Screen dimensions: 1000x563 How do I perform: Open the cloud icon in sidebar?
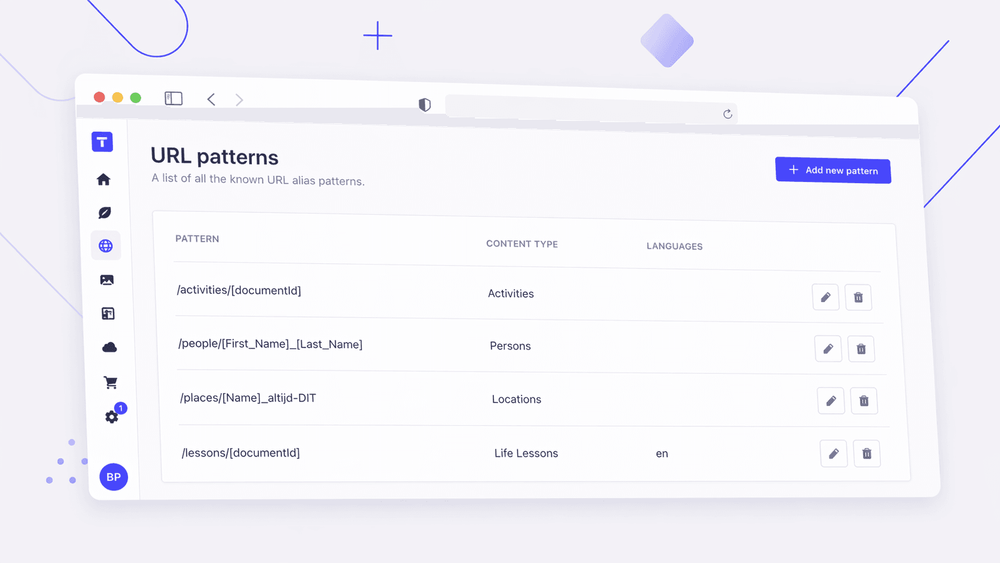pos(110,347)
